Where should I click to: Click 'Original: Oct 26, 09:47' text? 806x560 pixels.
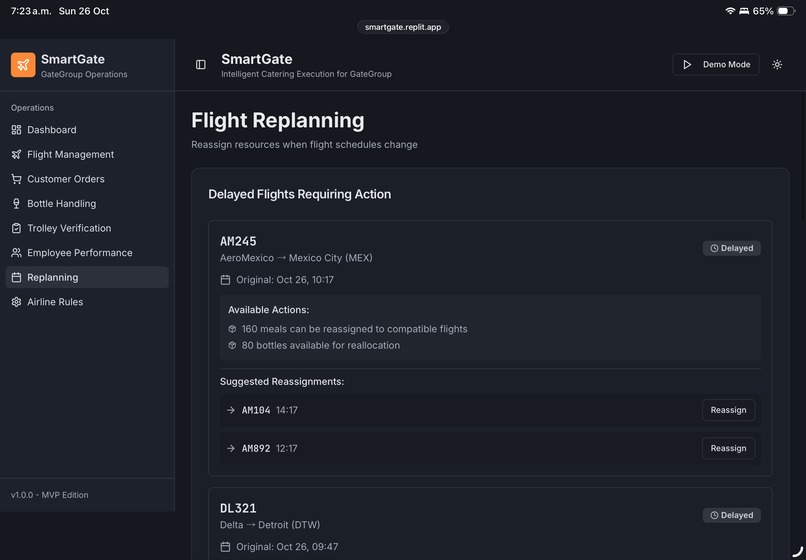pyautogui.click(x=287, y=547)
